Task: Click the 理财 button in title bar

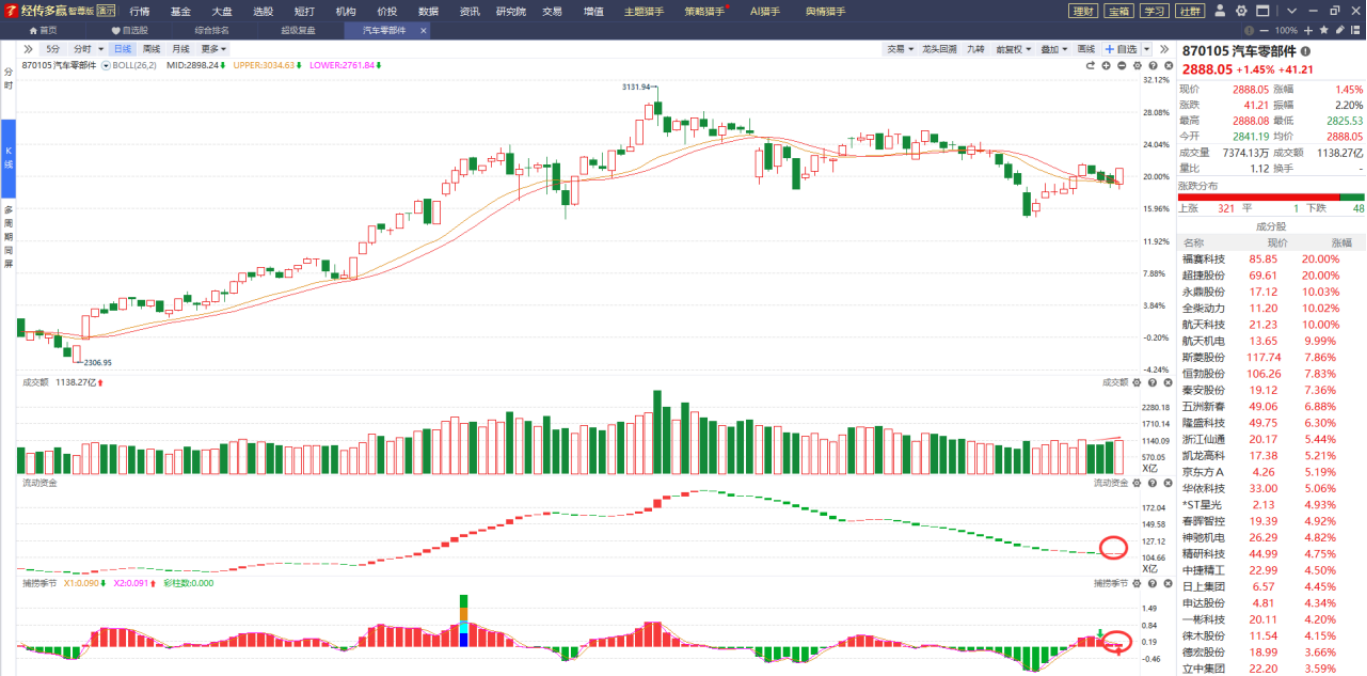Action: (x=1082, y=11)
